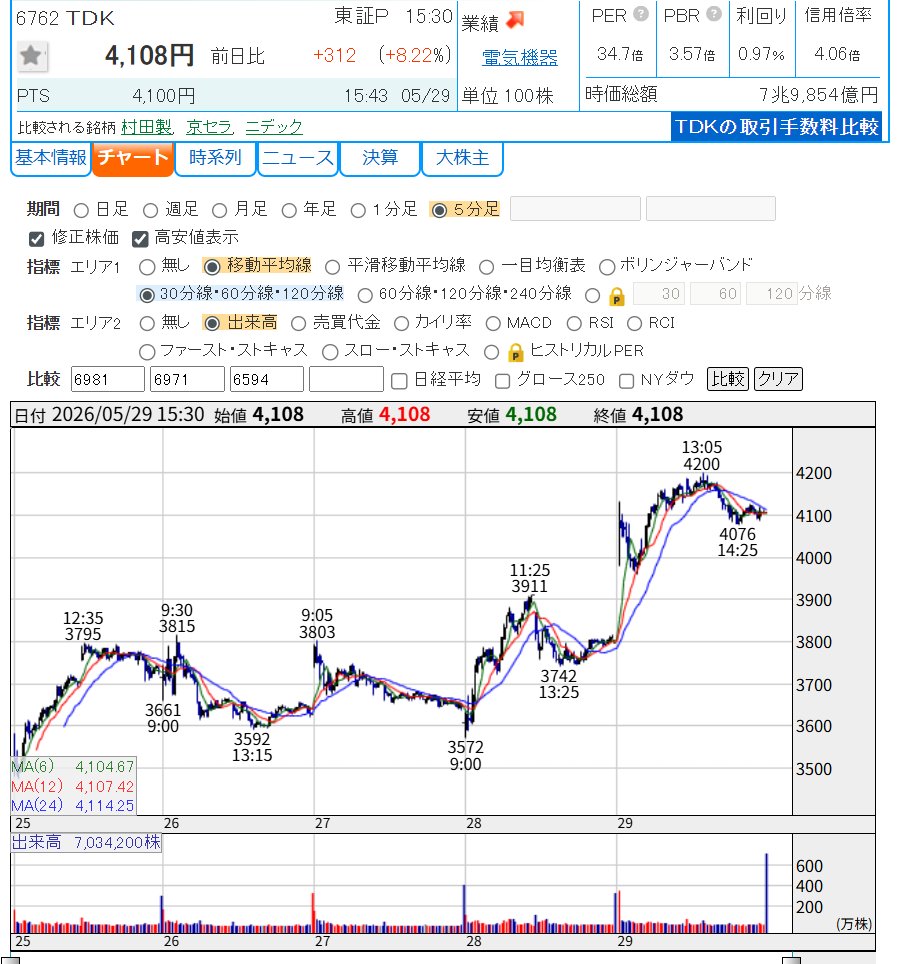Open the 村田製 comparison link
The image size is (897, 964).
pos(147,127)
